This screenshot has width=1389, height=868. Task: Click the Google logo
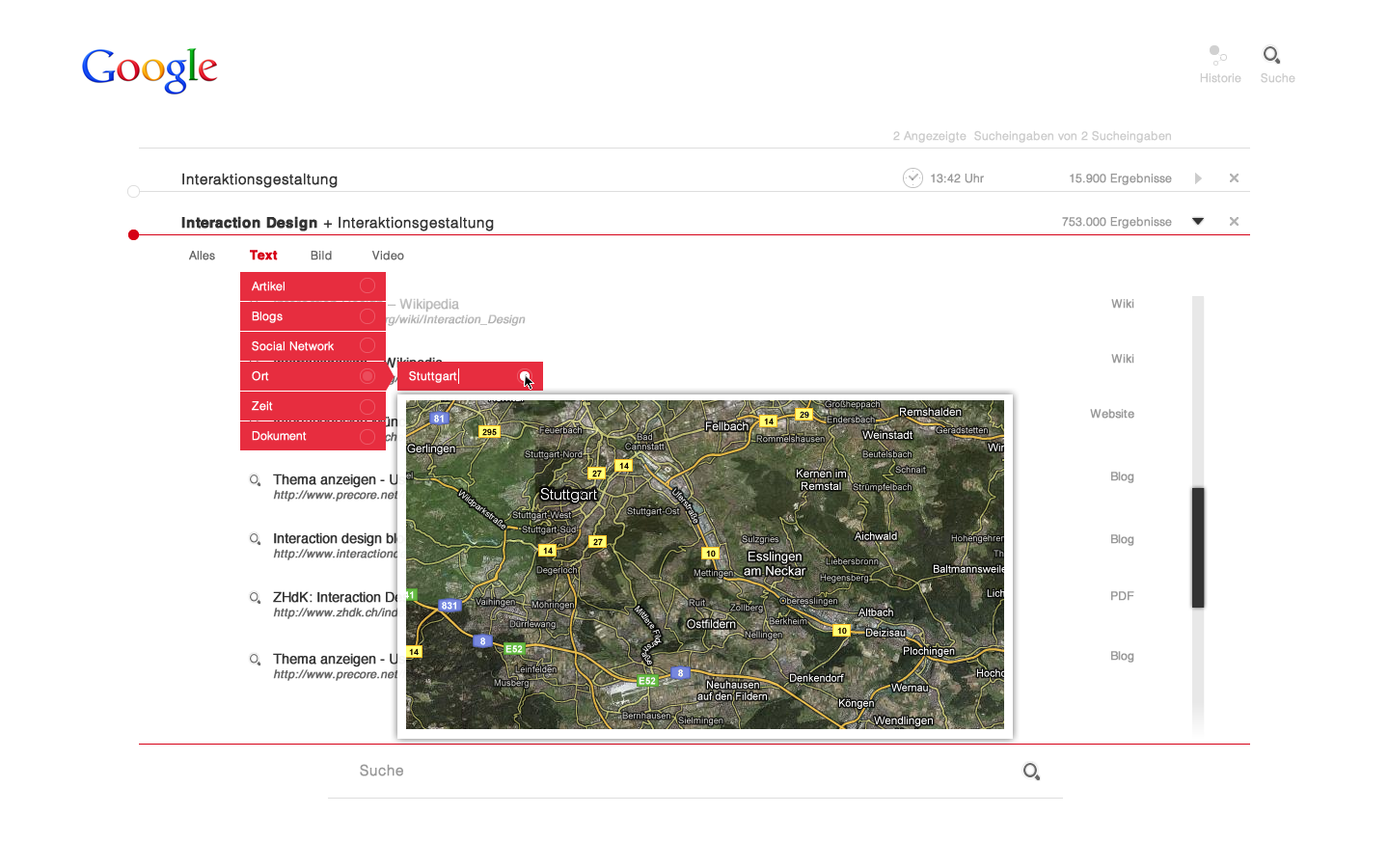(x=150, y=69)
